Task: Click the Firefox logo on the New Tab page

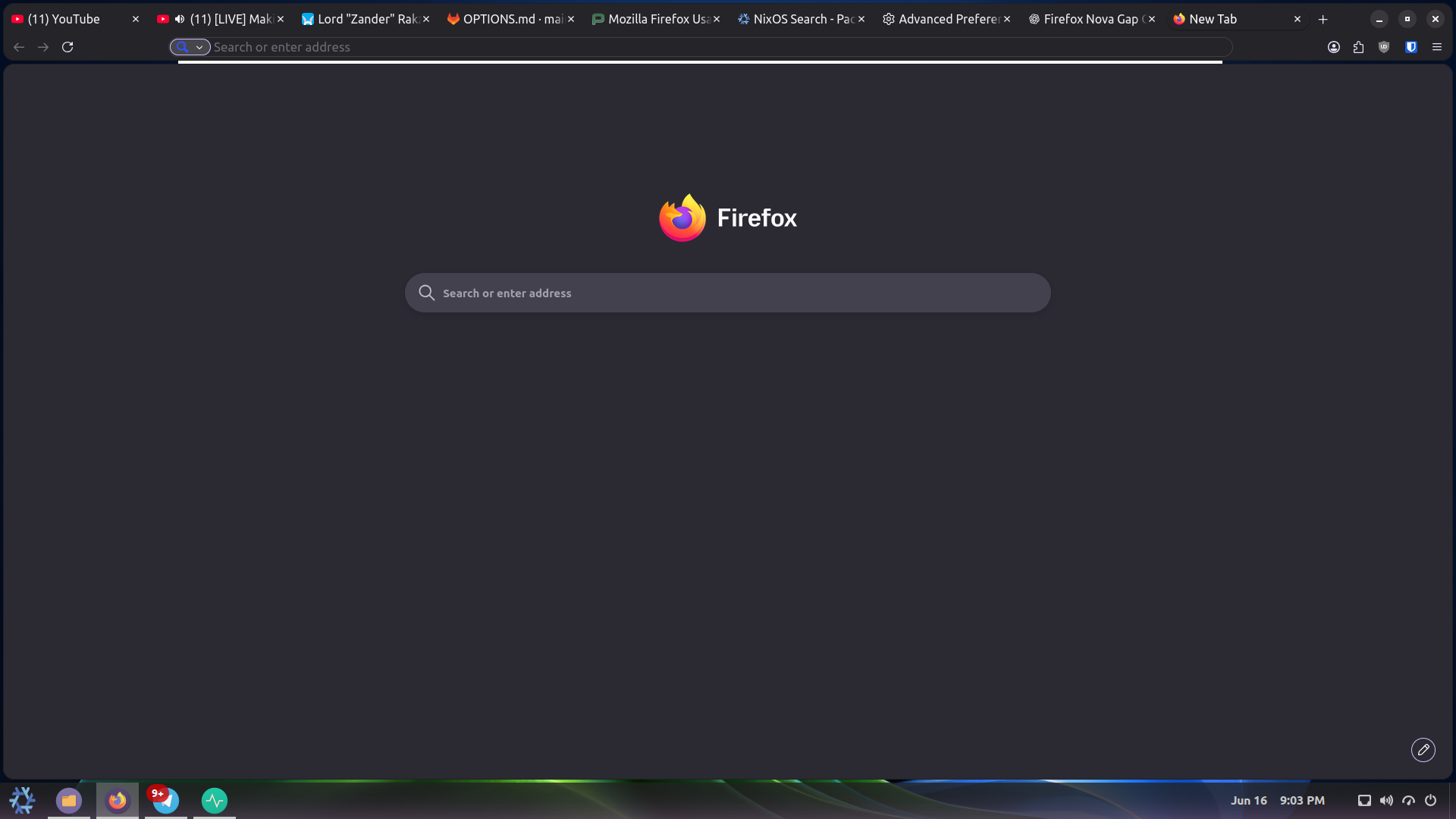Action: [x=682, y=218]
